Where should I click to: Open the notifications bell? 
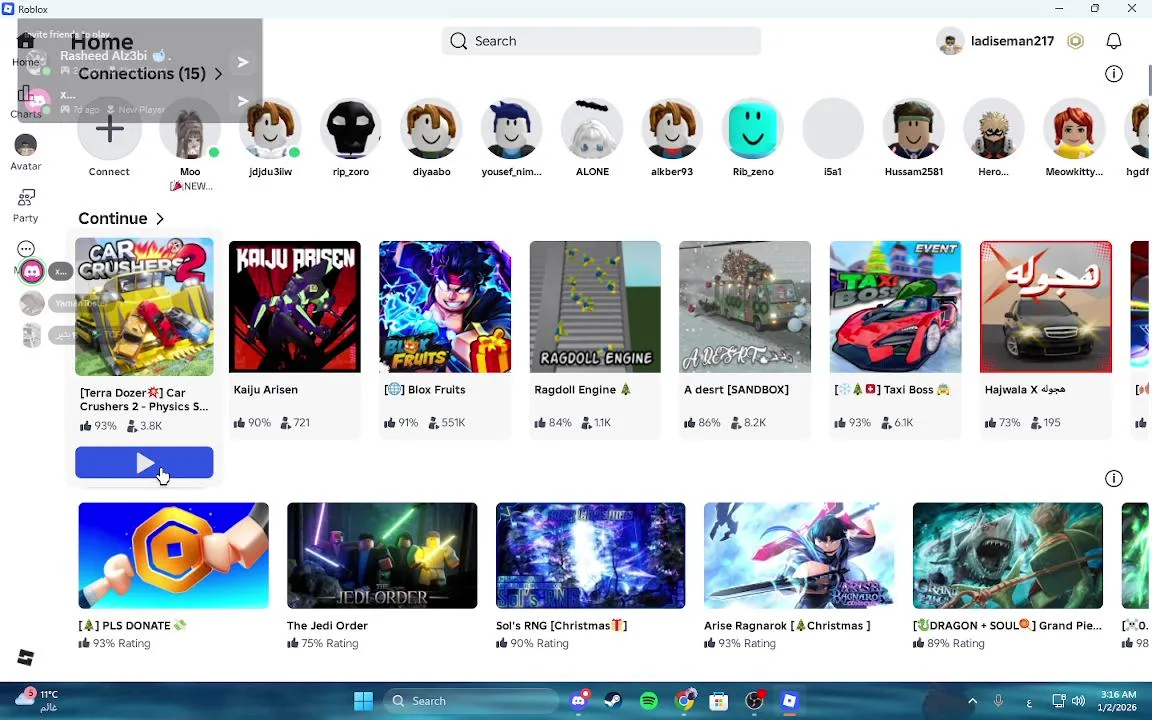[x=1114, y=41]
